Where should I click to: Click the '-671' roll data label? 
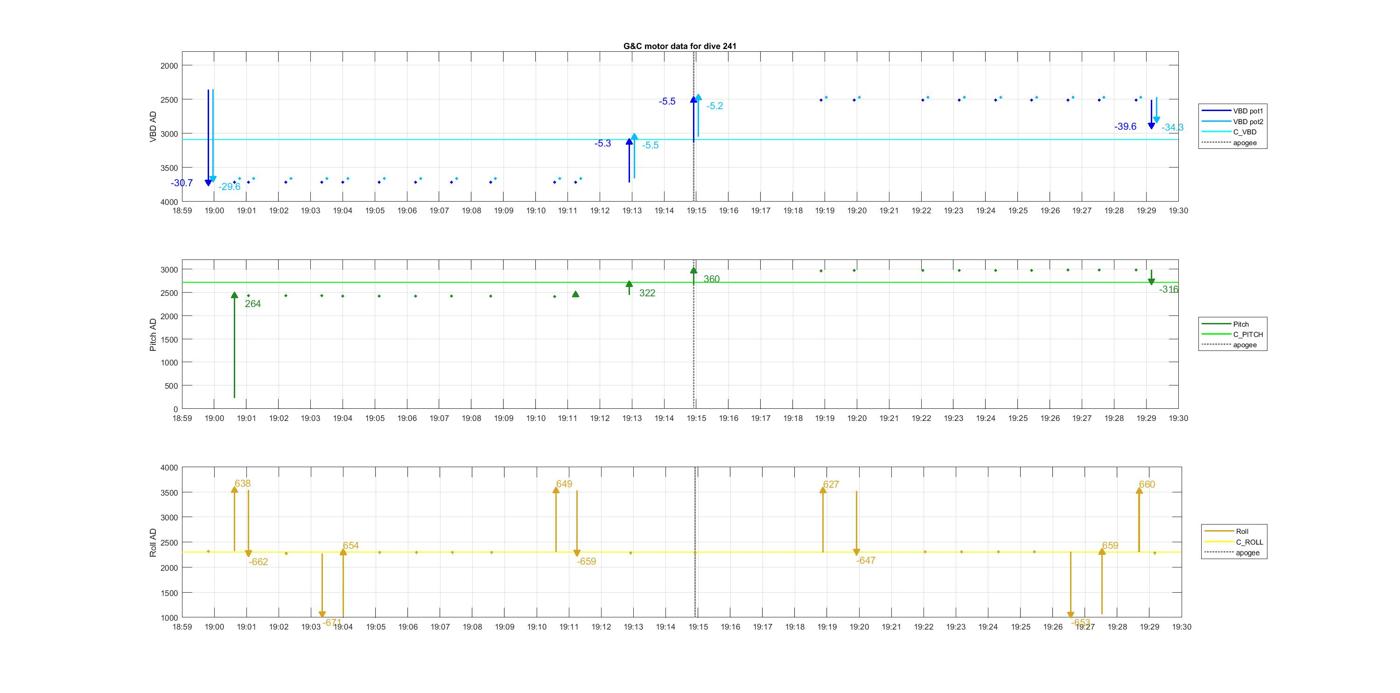coord(333,623)
